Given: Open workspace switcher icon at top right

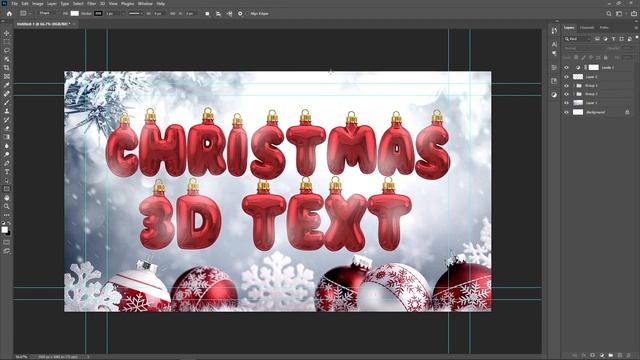Looking at the screenshot, I should click(620, 13).
